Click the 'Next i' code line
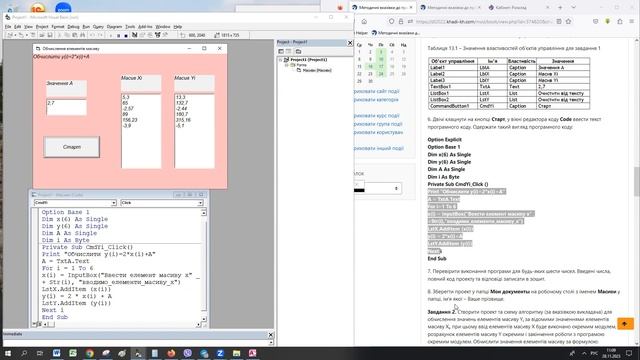The height and width of the screenshot is (360, 640). 52,310
